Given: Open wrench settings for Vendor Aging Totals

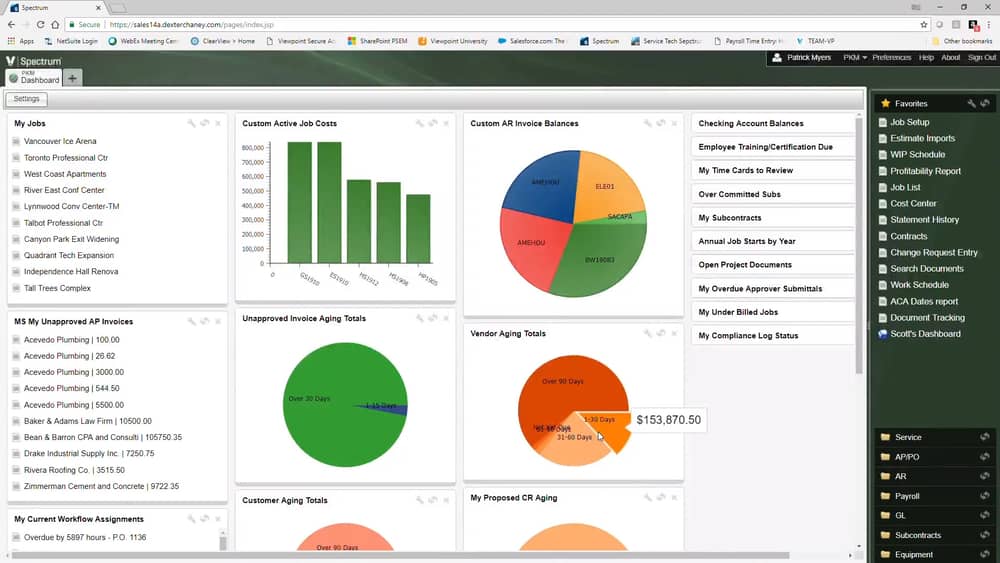Looking at the screenshot, I should 647,333.
